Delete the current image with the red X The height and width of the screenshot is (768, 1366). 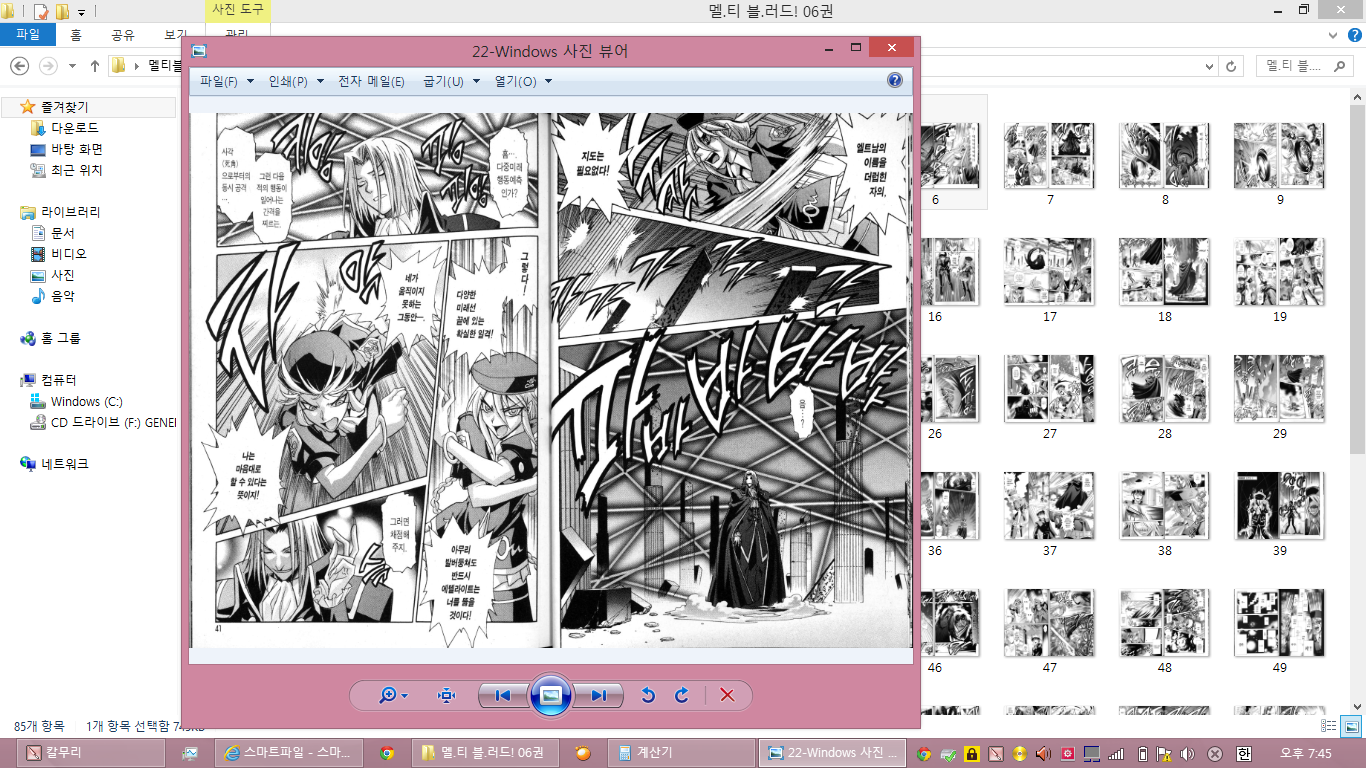[x=727, y=696]
